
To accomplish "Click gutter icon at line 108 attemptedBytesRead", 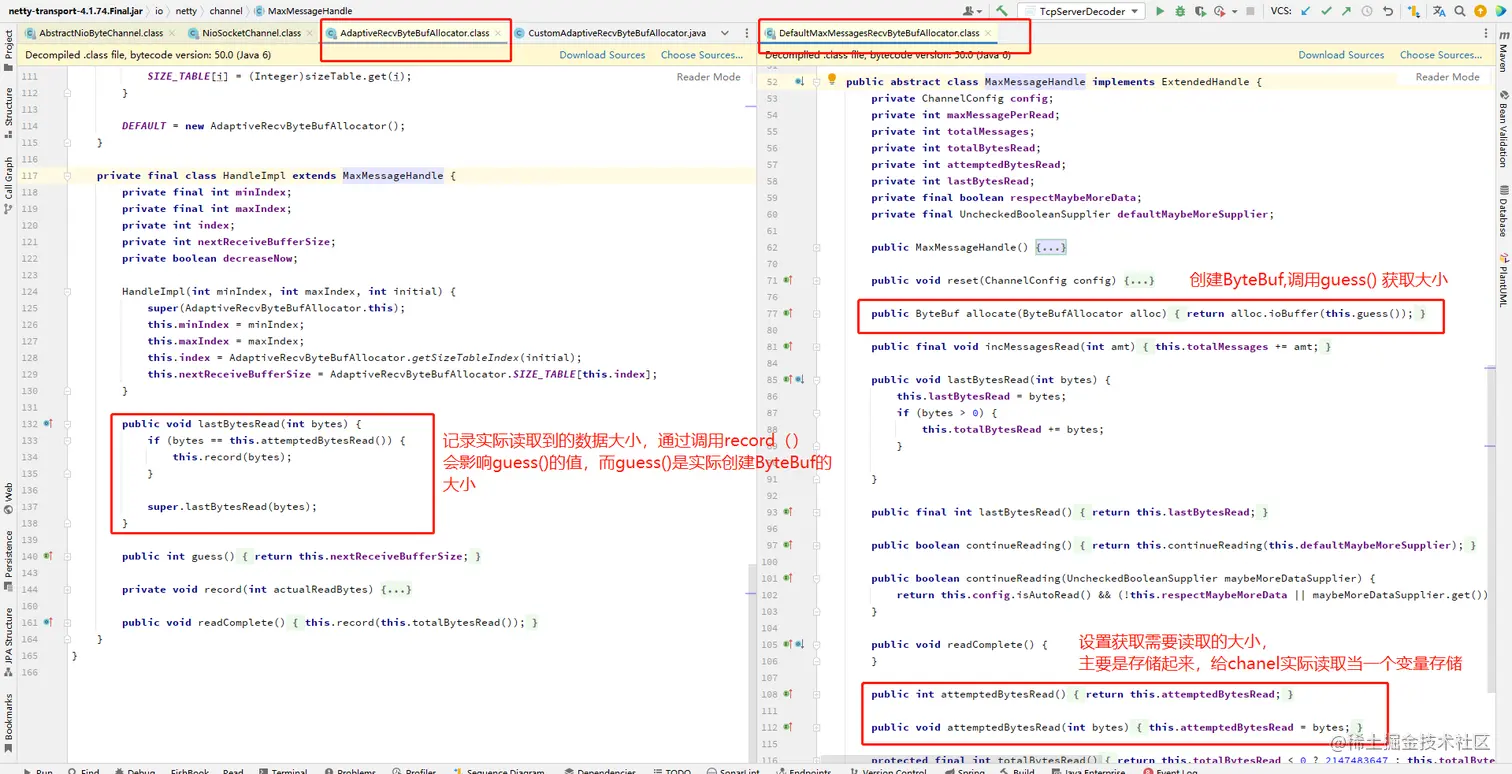I will 788,694.
